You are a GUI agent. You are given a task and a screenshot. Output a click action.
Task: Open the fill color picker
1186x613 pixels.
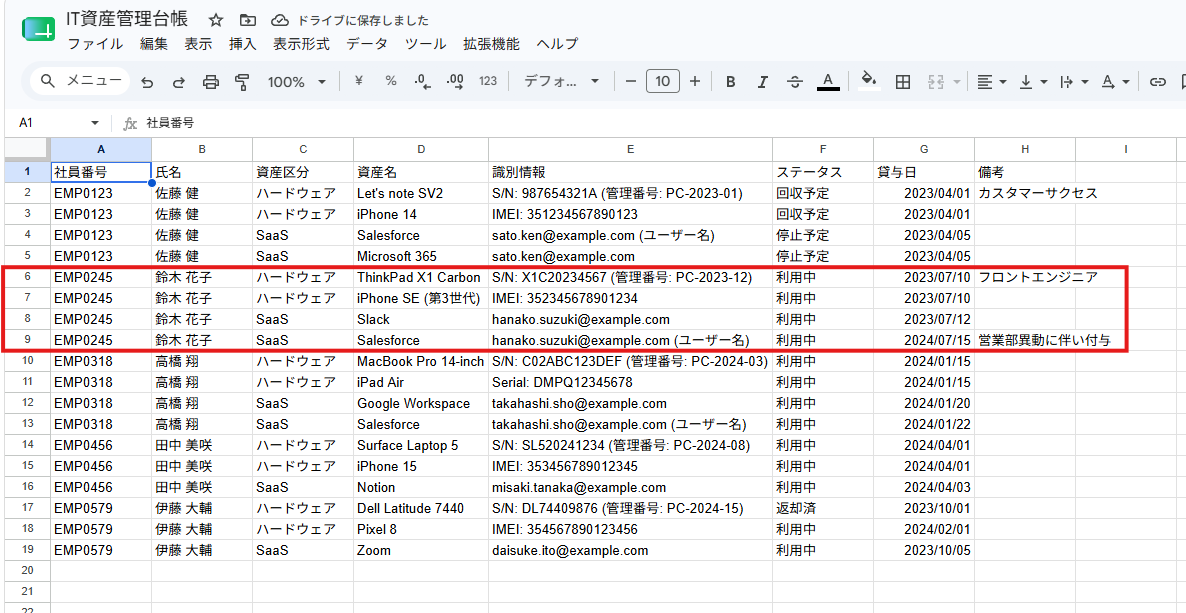click(870, 81)
